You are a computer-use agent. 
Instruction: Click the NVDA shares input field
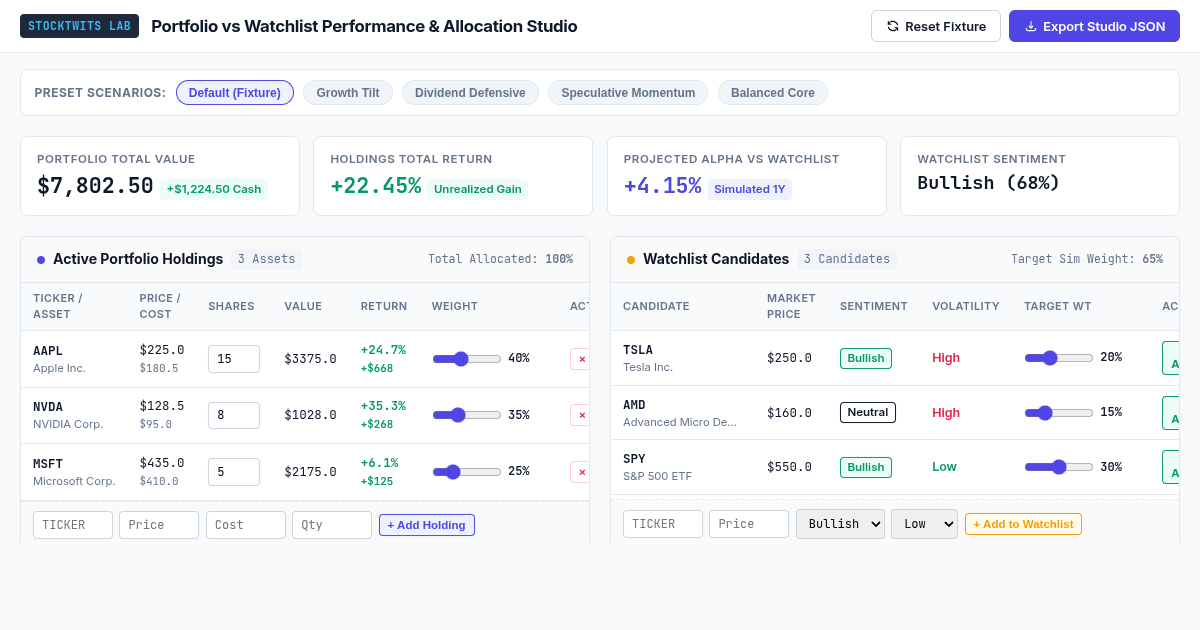point(234,416)
